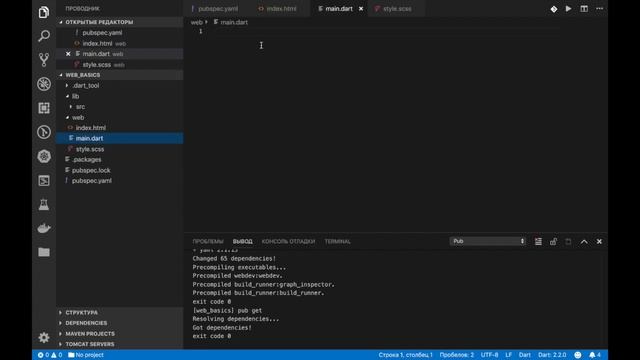The width and height of the screenshot is (640, 360).
Task: Open the КОНСОЛЬ ОТЛАДКИ panel tab
Action: (288, 242)
